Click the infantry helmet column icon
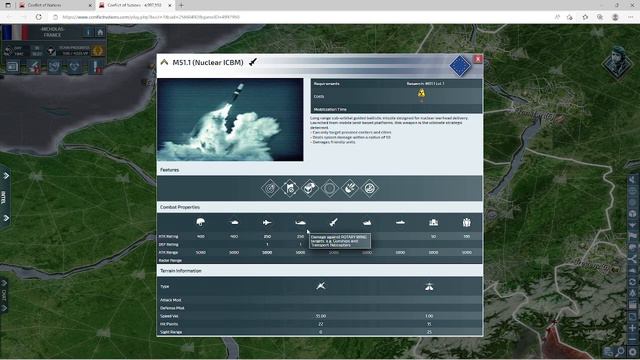Screen dimensions: 640x360 tap(200, 222)
